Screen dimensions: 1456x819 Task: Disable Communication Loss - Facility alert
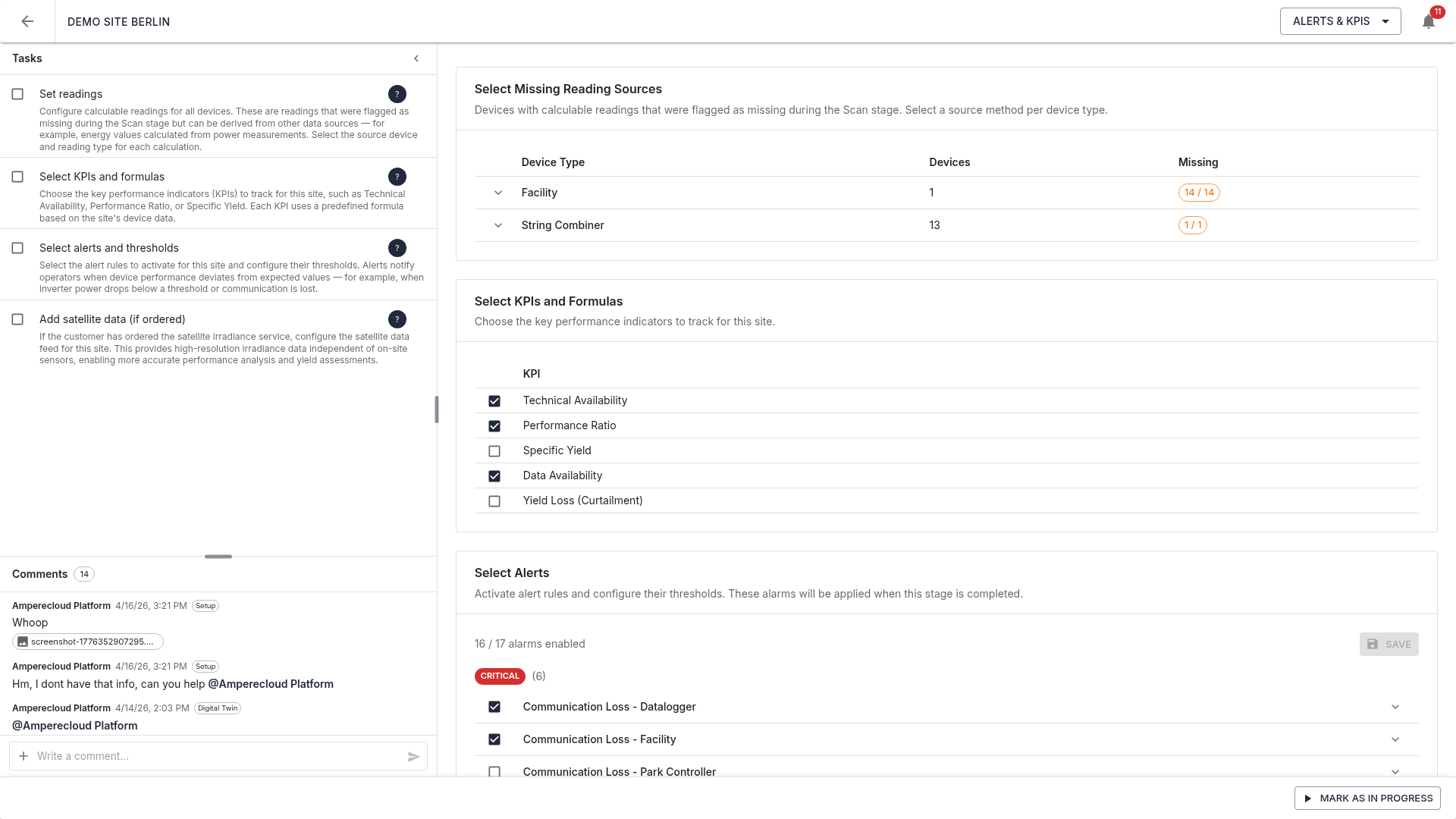click(x=494, y=739)
